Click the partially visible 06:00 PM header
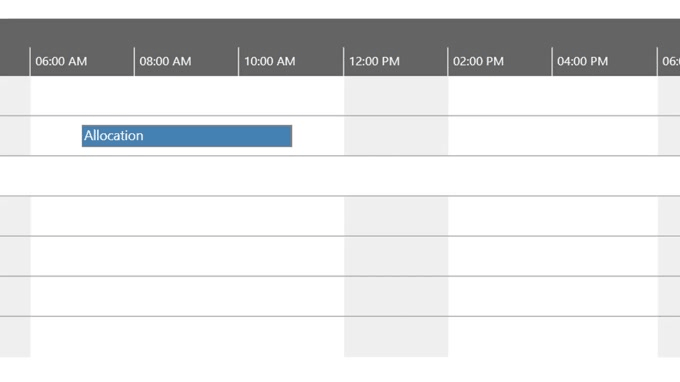680x382 pixels. (671, 61)
